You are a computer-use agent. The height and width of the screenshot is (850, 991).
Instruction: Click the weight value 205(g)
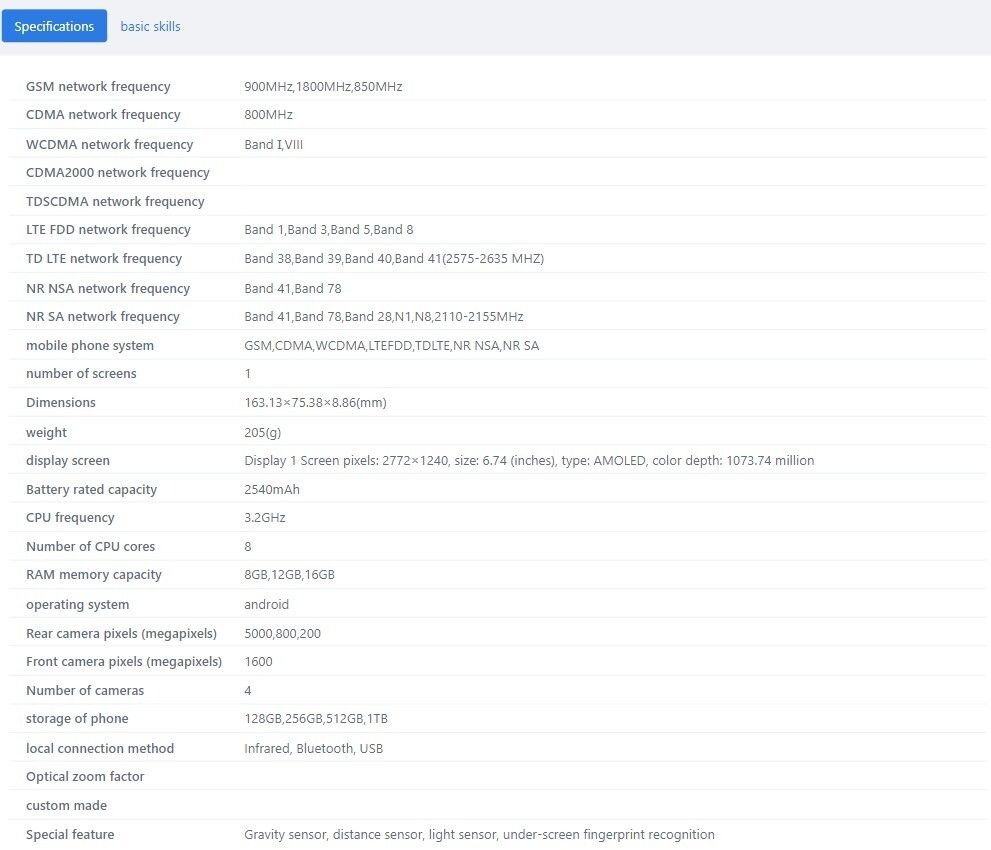(262, 433)
